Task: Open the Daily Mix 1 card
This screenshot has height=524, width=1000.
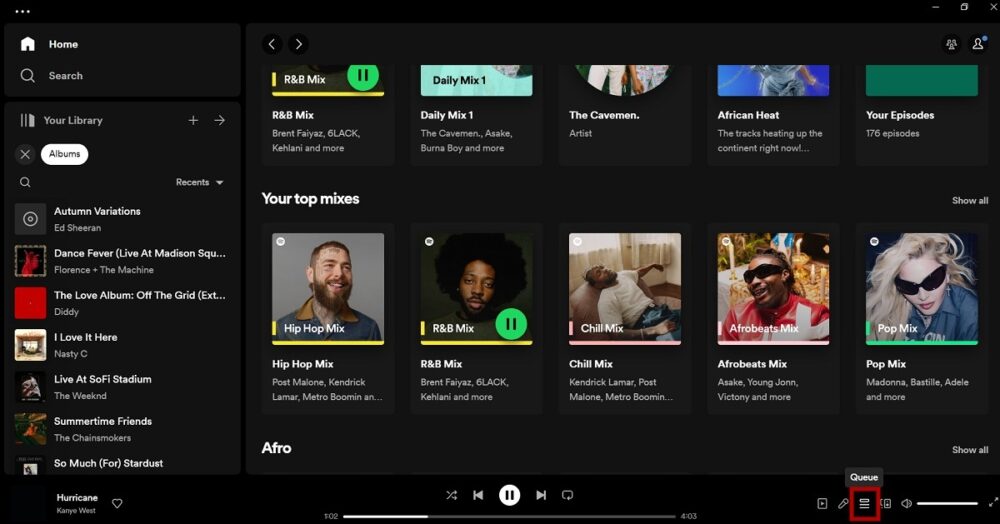Action: [476, 115]
